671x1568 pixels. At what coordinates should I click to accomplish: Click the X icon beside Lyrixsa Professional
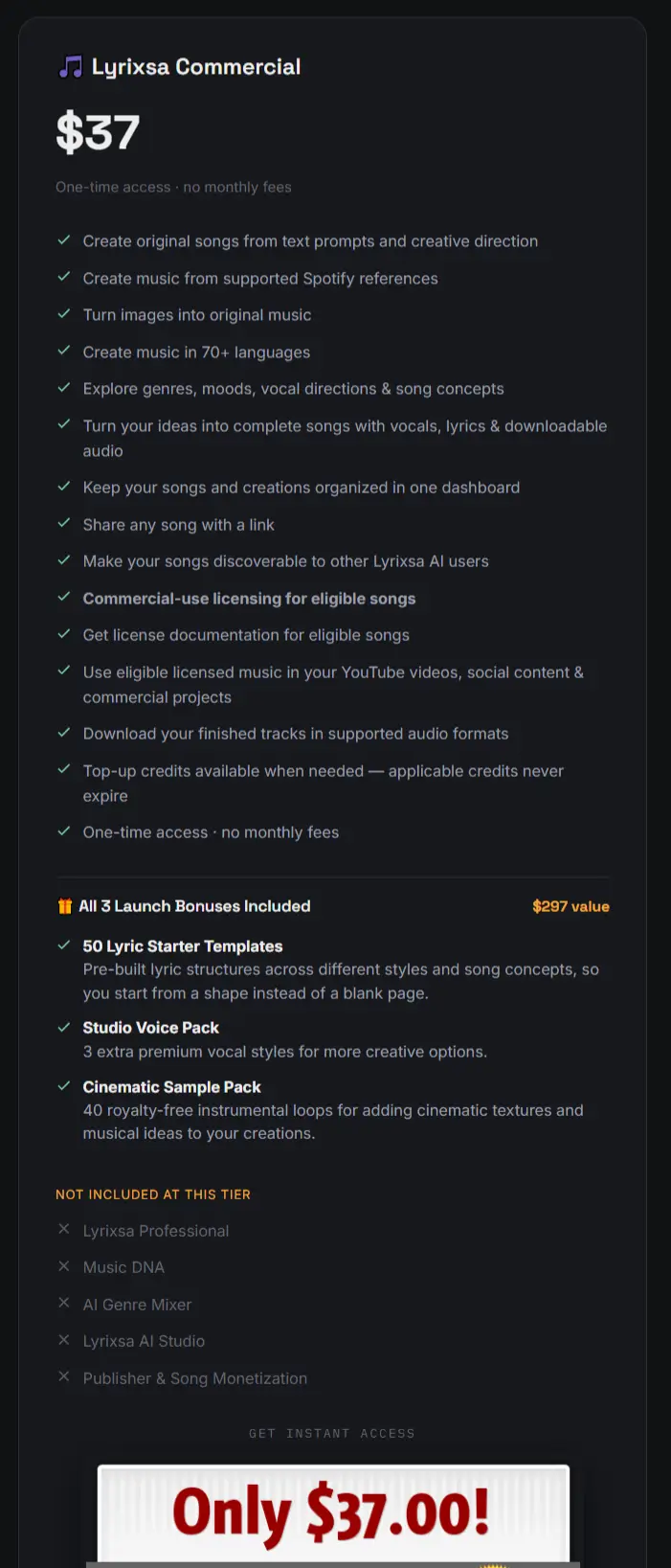(x=64, y=1229)
